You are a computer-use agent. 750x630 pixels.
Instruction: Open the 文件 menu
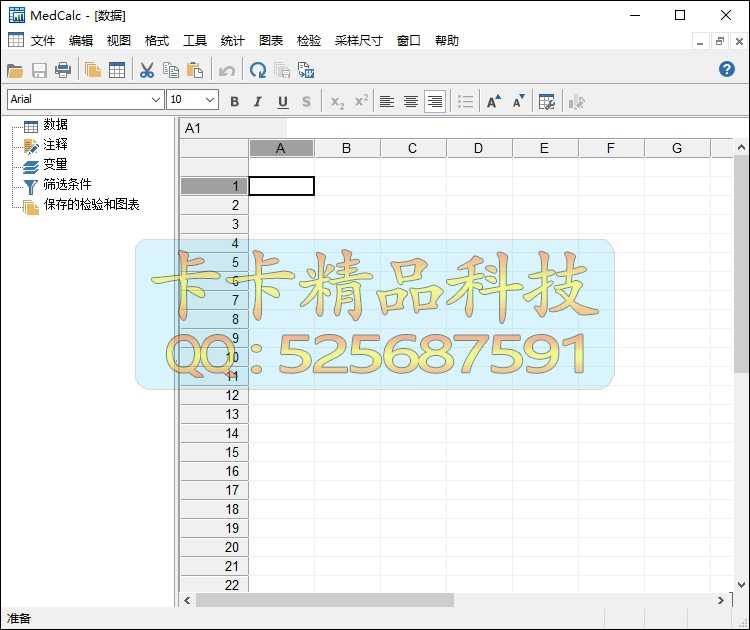[43, 41]
